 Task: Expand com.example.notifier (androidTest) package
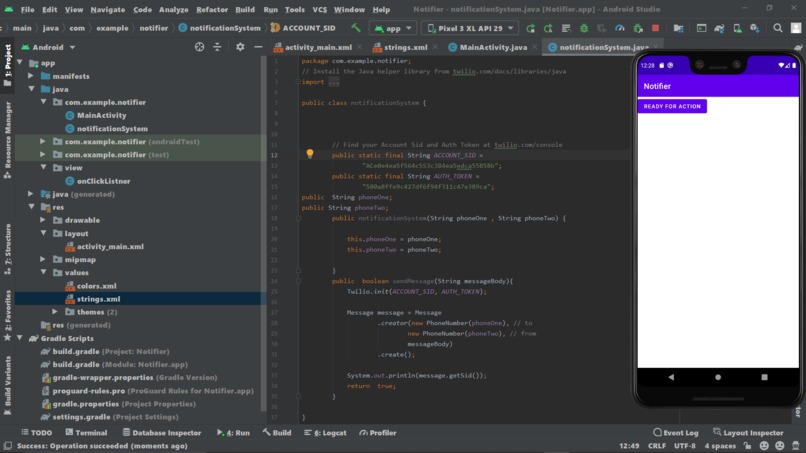[x=43, y=141]
